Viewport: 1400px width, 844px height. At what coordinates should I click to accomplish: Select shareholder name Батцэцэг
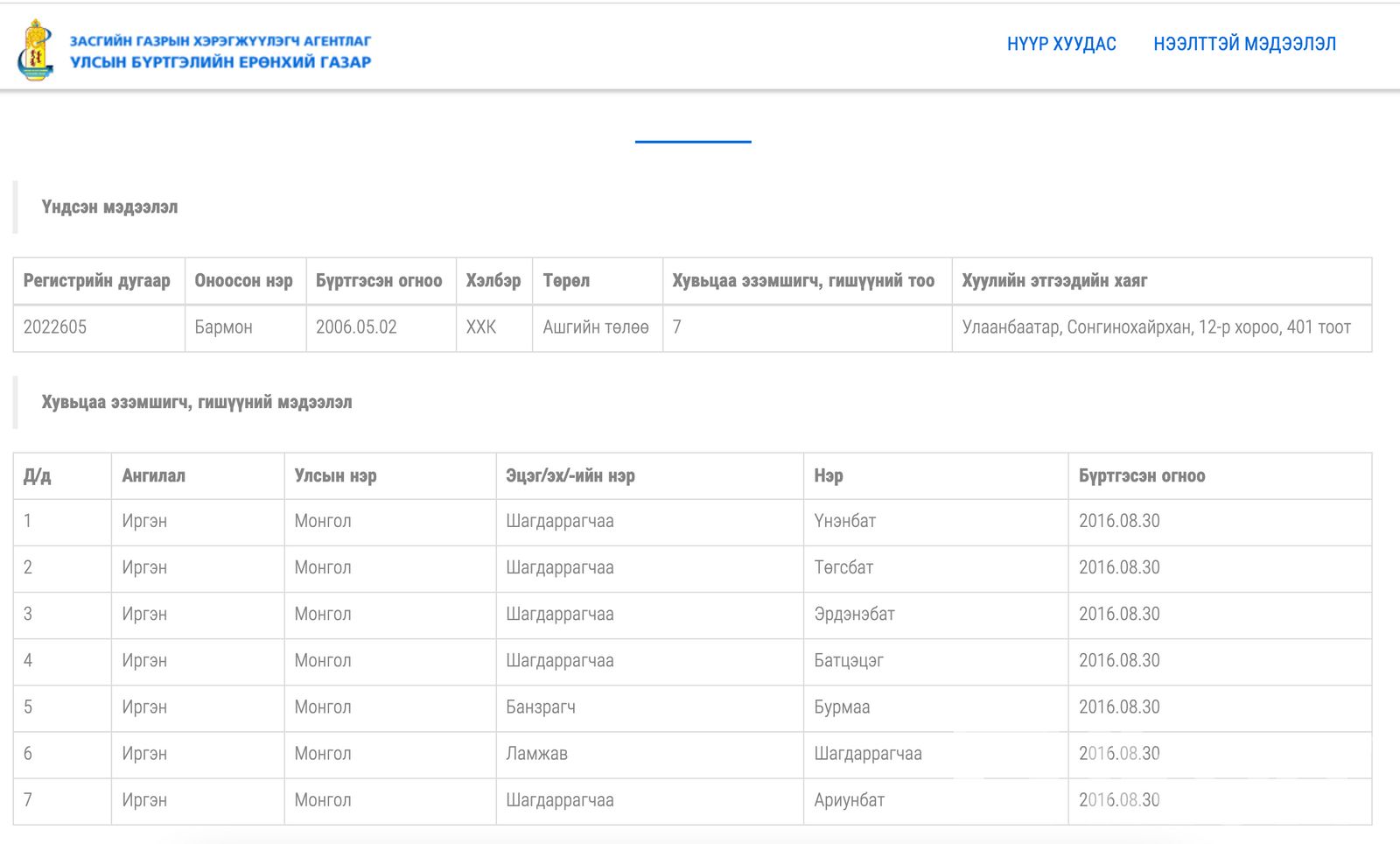pos(849,660)
